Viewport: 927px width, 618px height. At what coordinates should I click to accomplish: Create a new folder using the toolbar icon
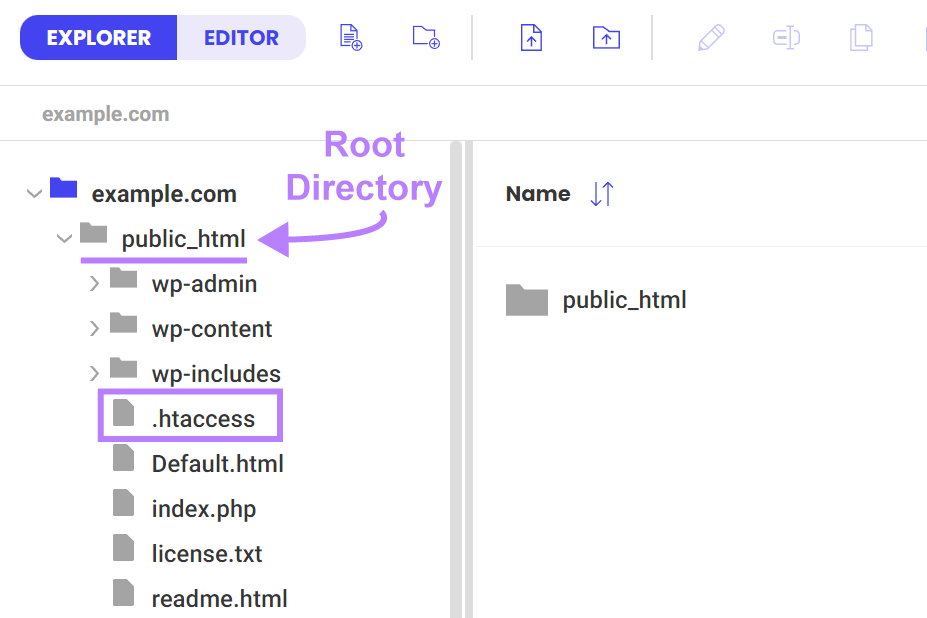coord(425,37)
